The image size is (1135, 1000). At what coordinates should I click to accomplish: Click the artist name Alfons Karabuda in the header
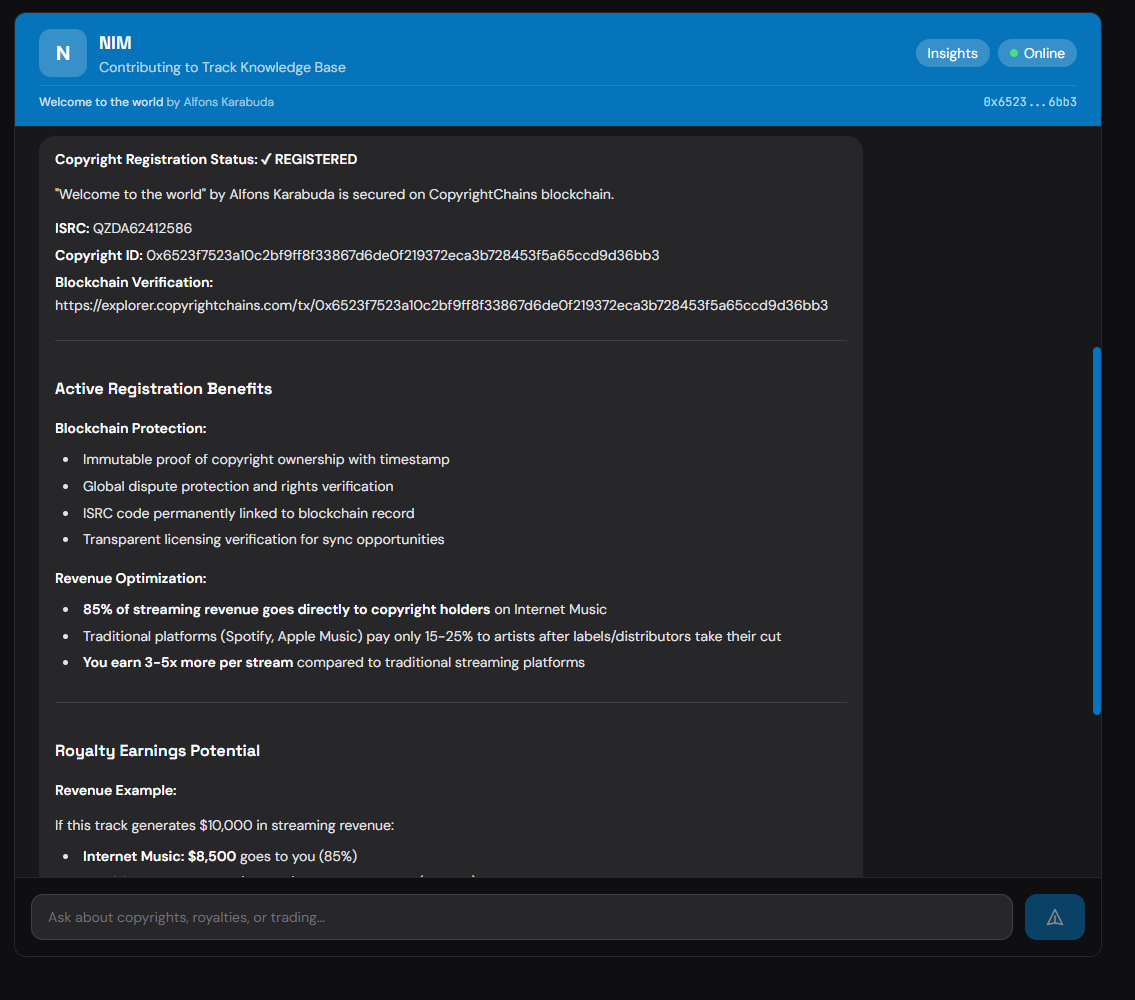pyautogui.click(x=228, y=102)
